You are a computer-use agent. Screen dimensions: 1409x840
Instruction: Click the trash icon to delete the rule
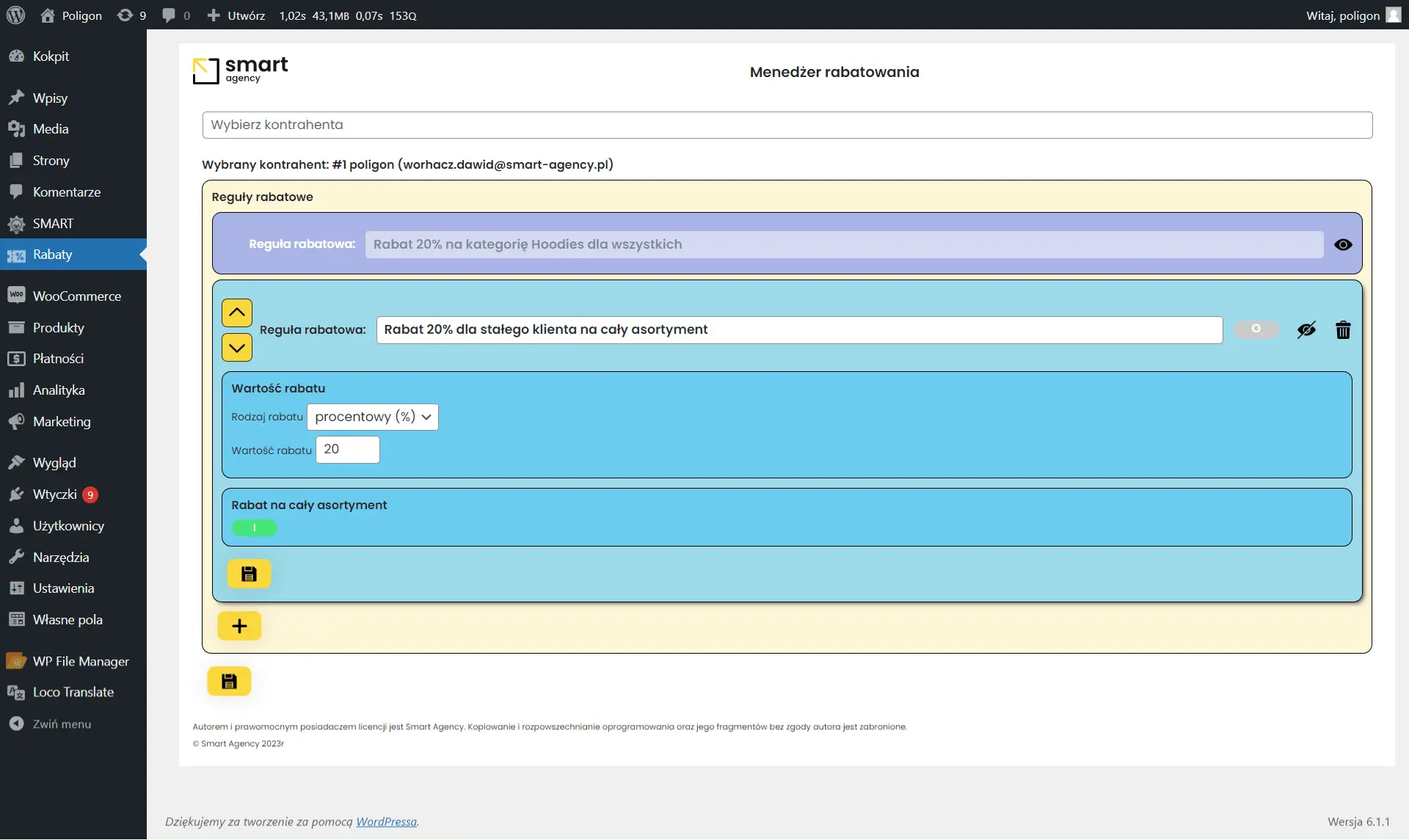pyautogui.click(x=1343, y=330)
